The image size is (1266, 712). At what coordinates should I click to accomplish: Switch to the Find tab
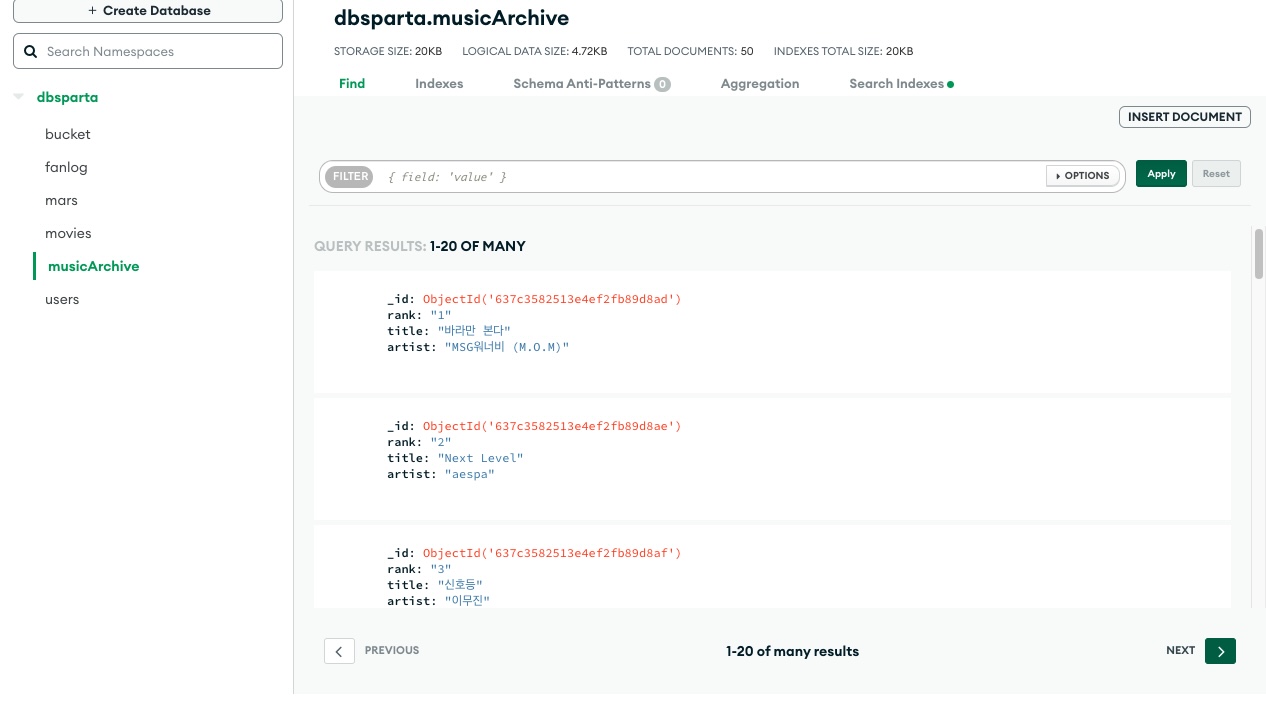pos(352,84)
